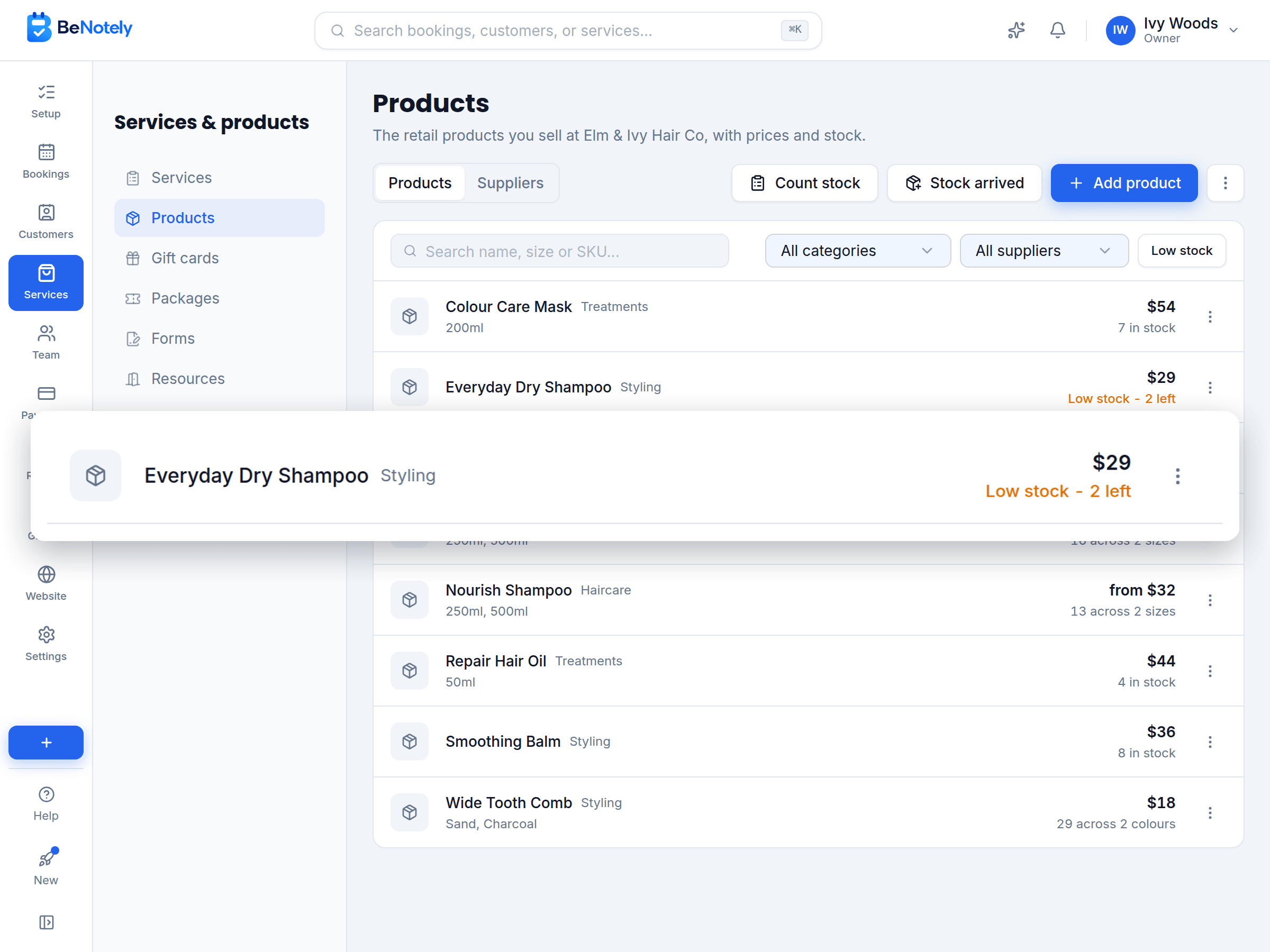
Task: Open Wide Tooth Comb row options menu
Action: 1210,812
